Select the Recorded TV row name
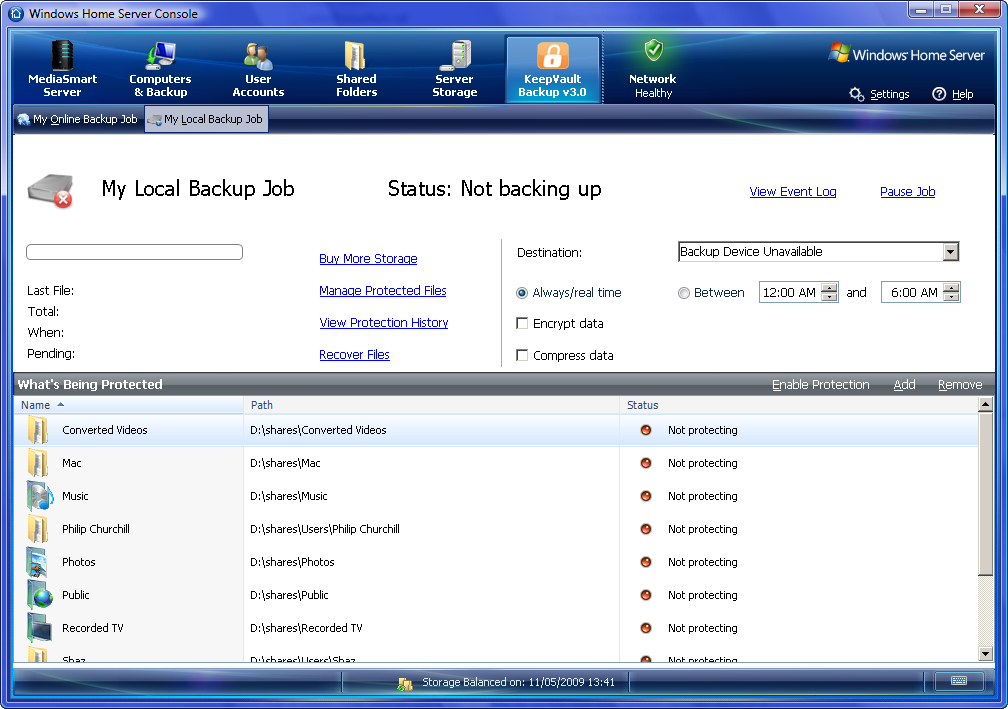This screenshot has height=709, width=1008. 93,628
